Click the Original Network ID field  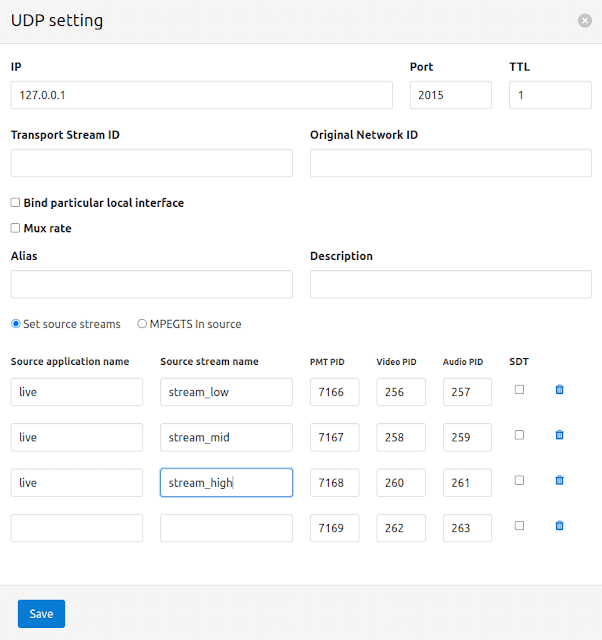coord(450,163)
